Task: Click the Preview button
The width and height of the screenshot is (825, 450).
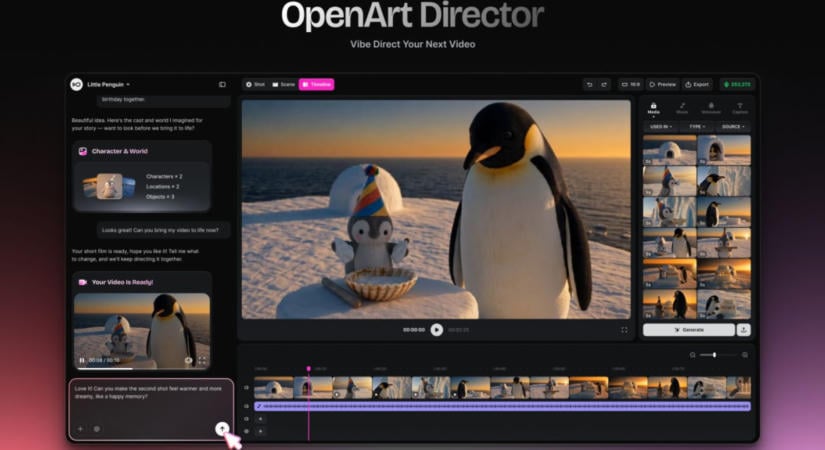Action: 662,84
